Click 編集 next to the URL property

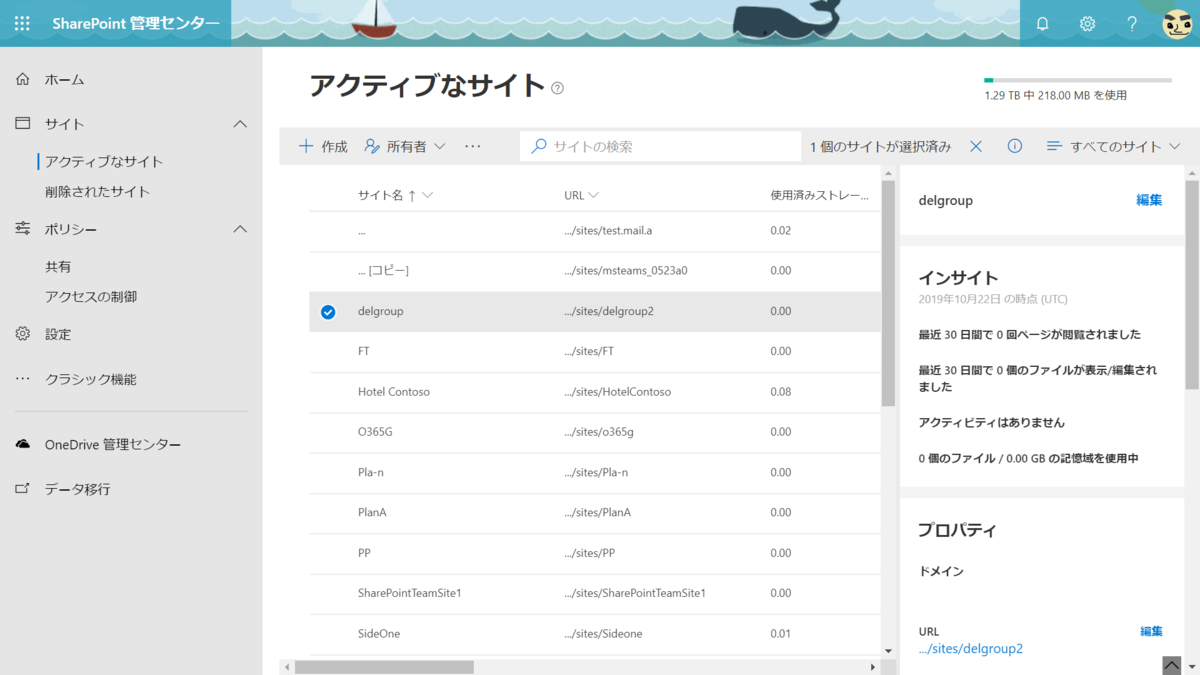click(x=1151, y=631)
